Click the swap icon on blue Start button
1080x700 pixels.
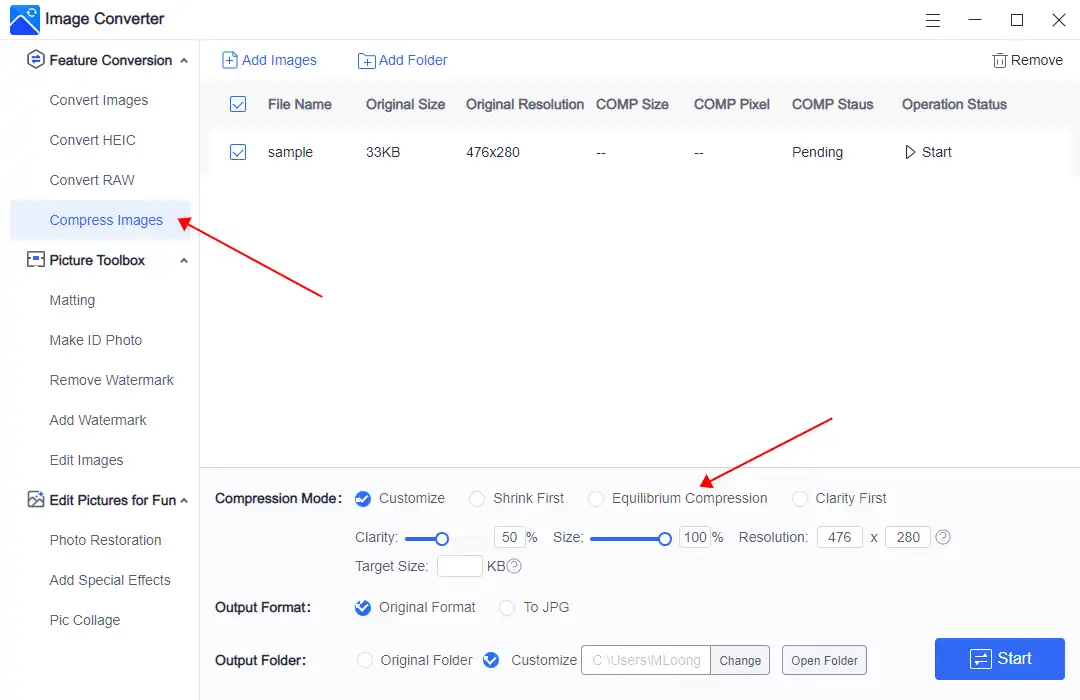(980, 659)
